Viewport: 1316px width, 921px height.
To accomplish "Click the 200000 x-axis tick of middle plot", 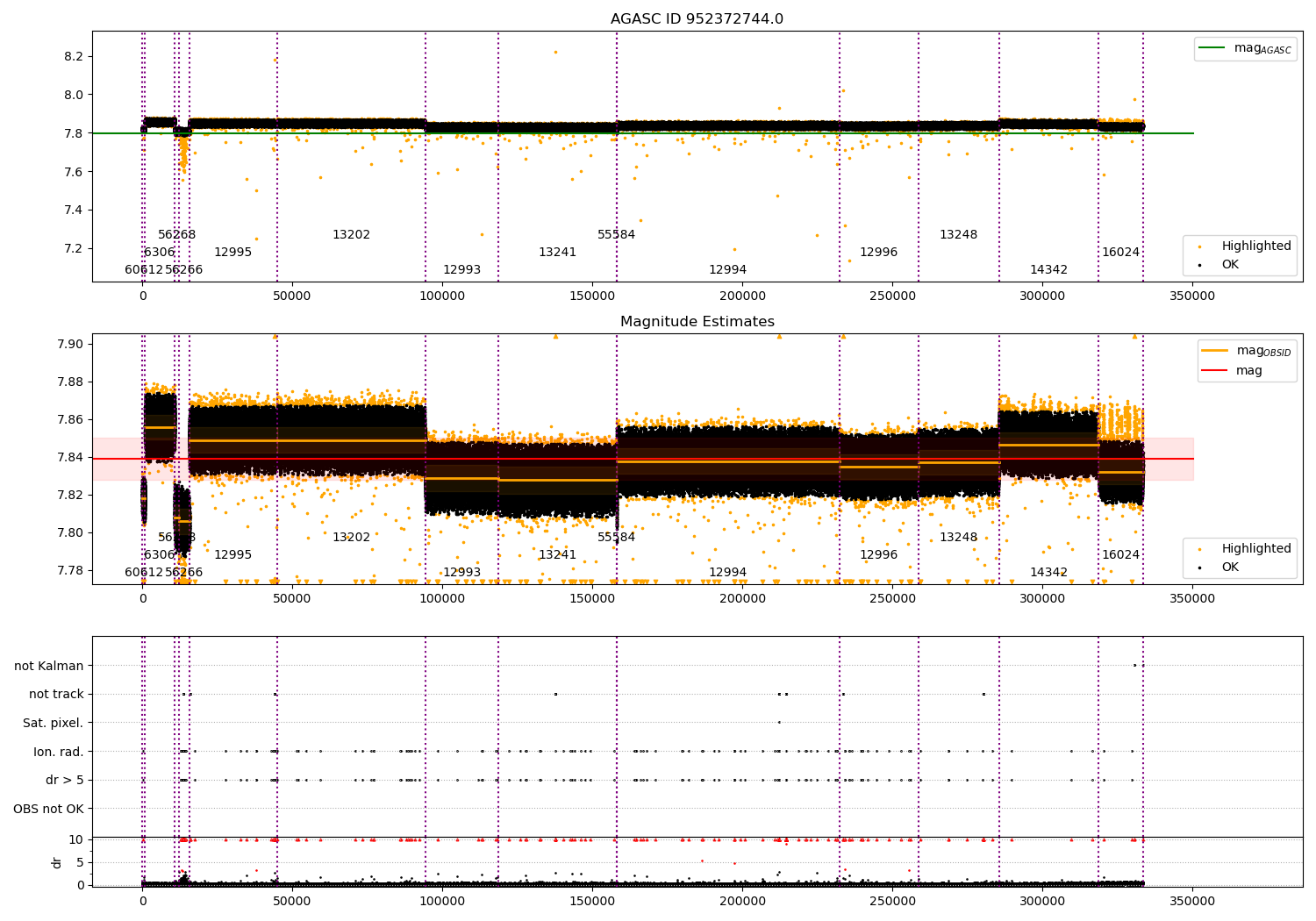I will [743, 599].
